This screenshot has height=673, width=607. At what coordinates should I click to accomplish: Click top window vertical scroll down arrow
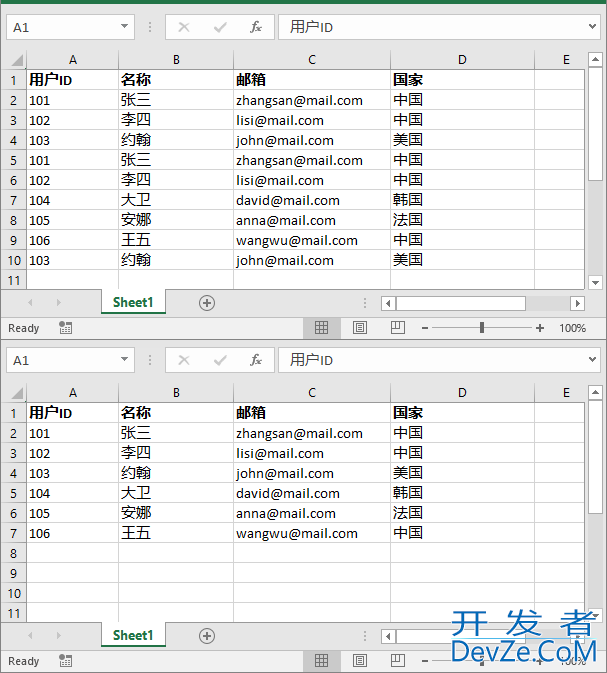[x=595, y=282]
